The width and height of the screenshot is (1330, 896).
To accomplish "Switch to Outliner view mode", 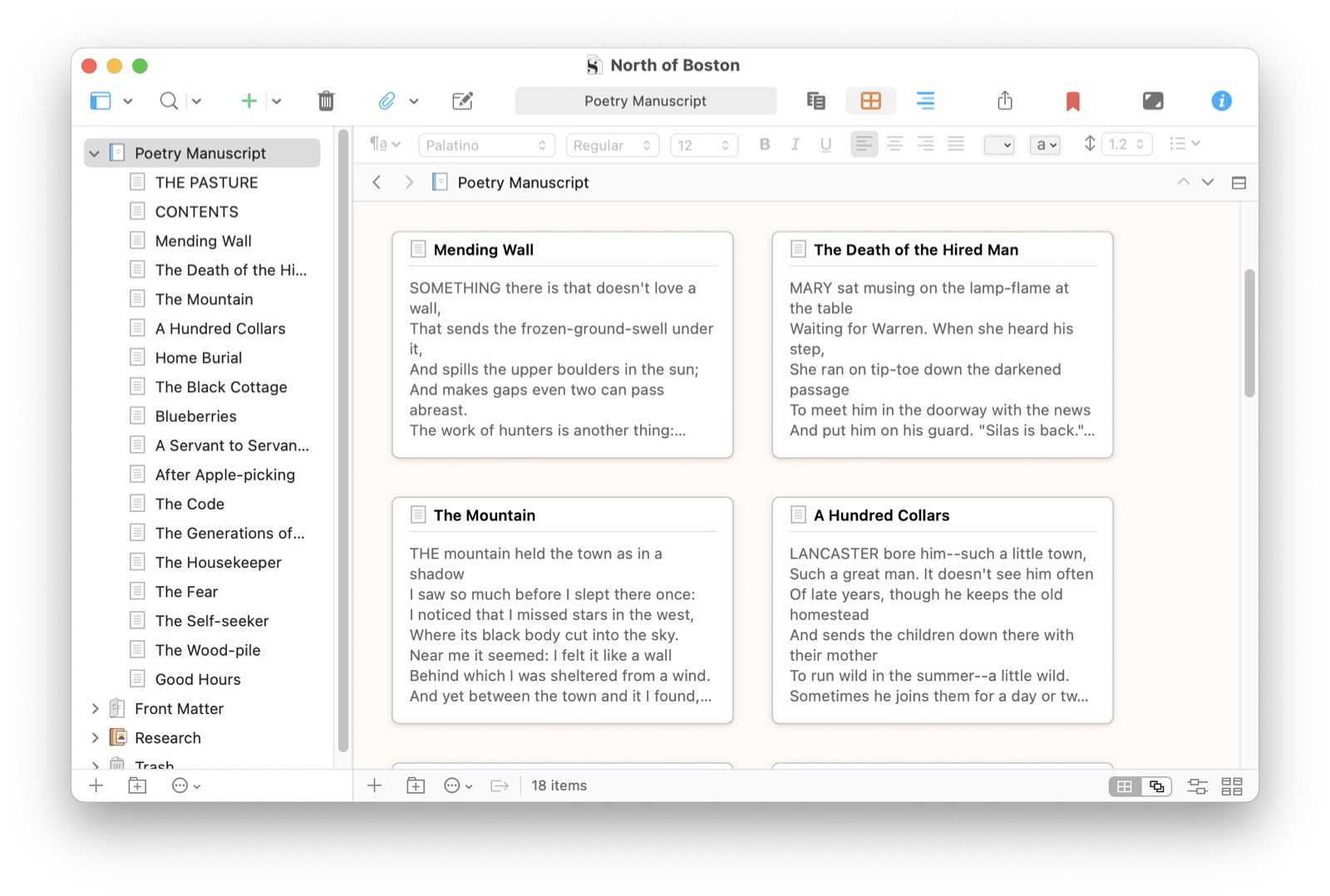I will (x=925, y=101).
